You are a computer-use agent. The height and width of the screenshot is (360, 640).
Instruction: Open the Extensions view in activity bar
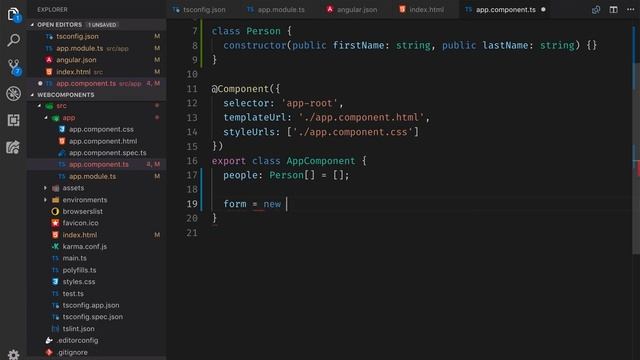tap(13, 120)
